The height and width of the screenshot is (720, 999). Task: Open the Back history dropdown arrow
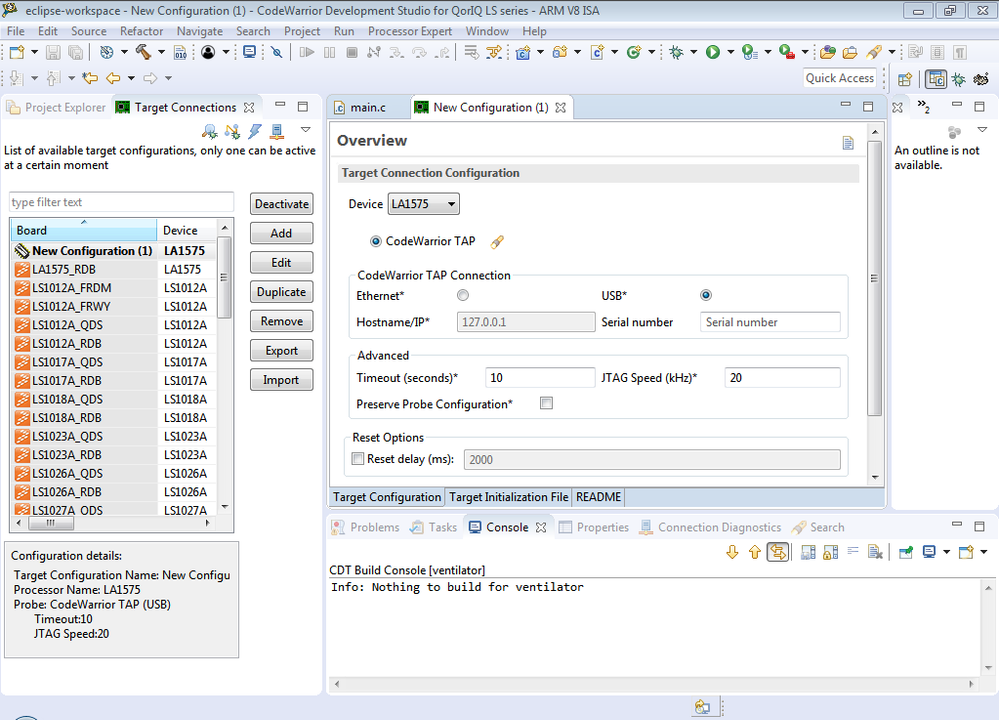pos(131,78)
